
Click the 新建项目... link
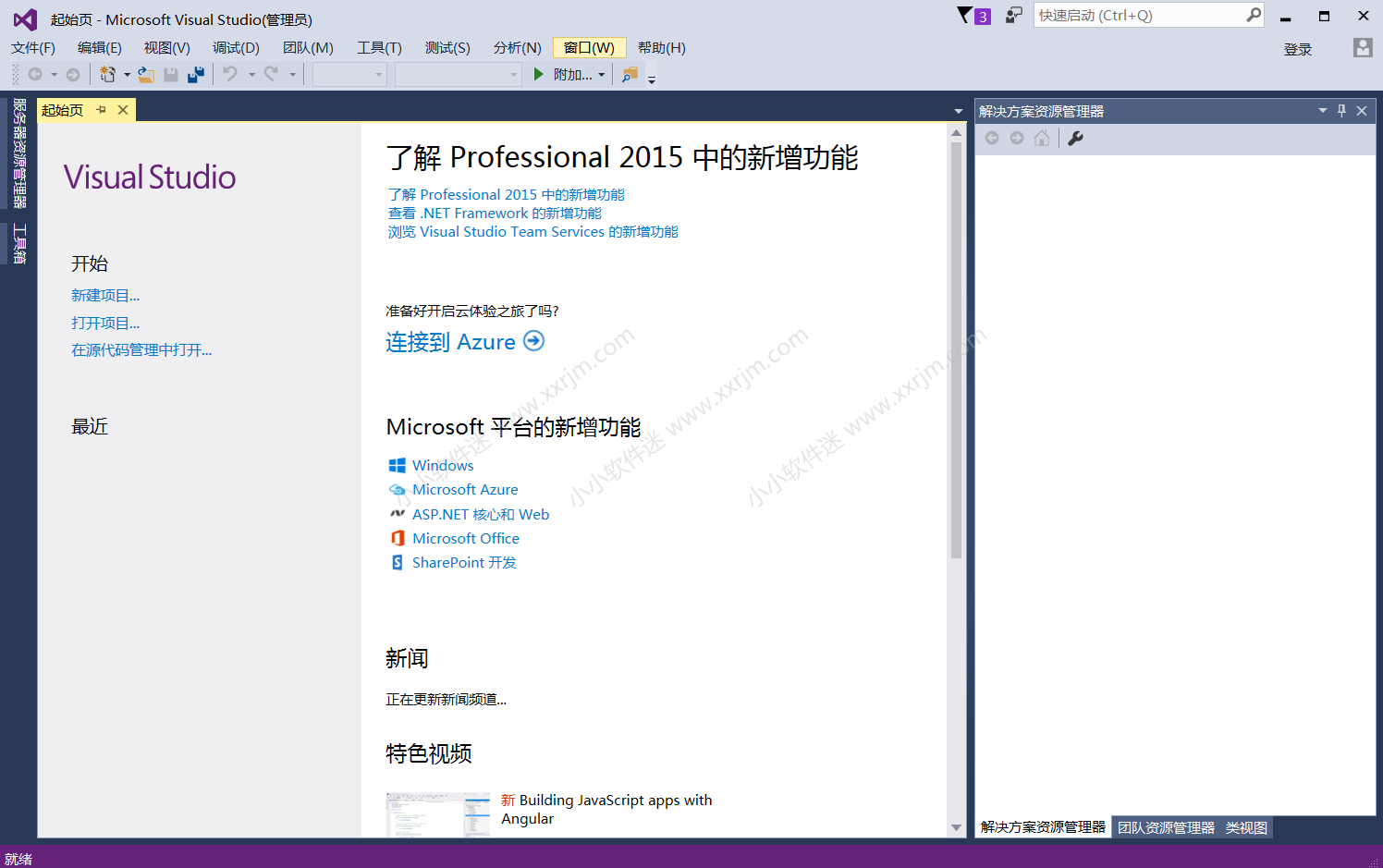point(105,296)
